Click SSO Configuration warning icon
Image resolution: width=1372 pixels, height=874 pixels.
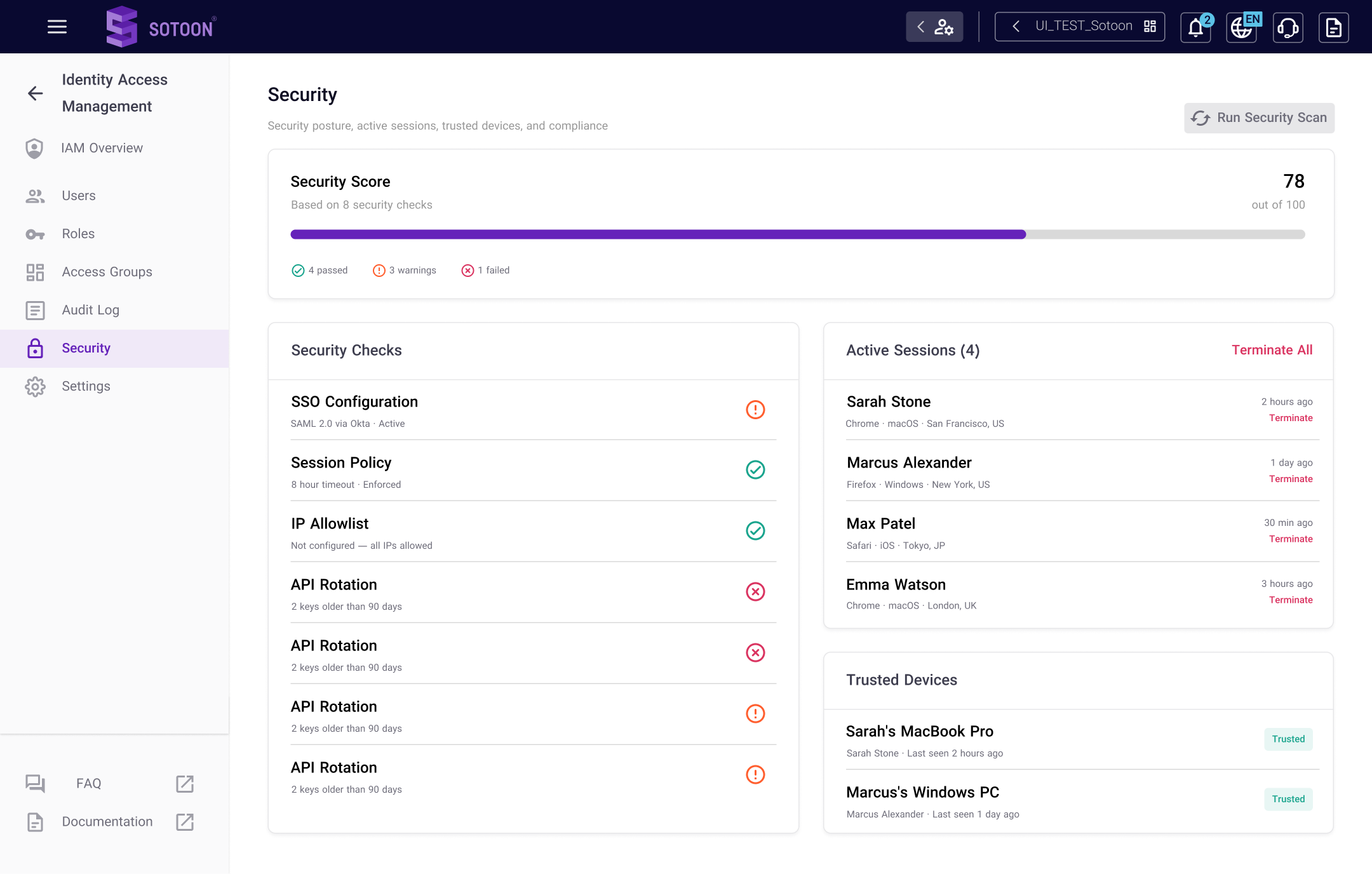[x=755, y=410]
